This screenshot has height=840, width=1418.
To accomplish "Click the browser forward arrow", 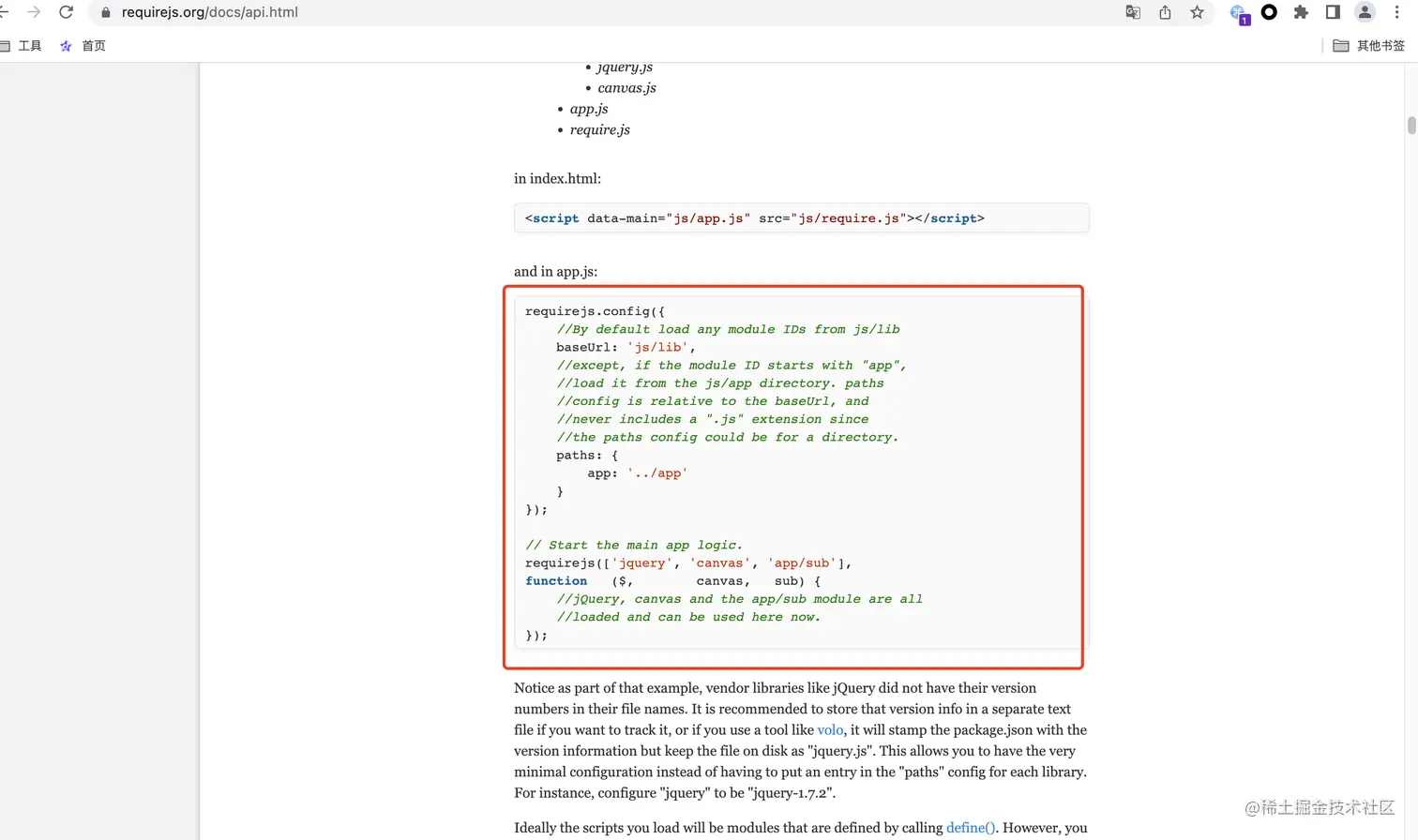I will tap(34, 12).
